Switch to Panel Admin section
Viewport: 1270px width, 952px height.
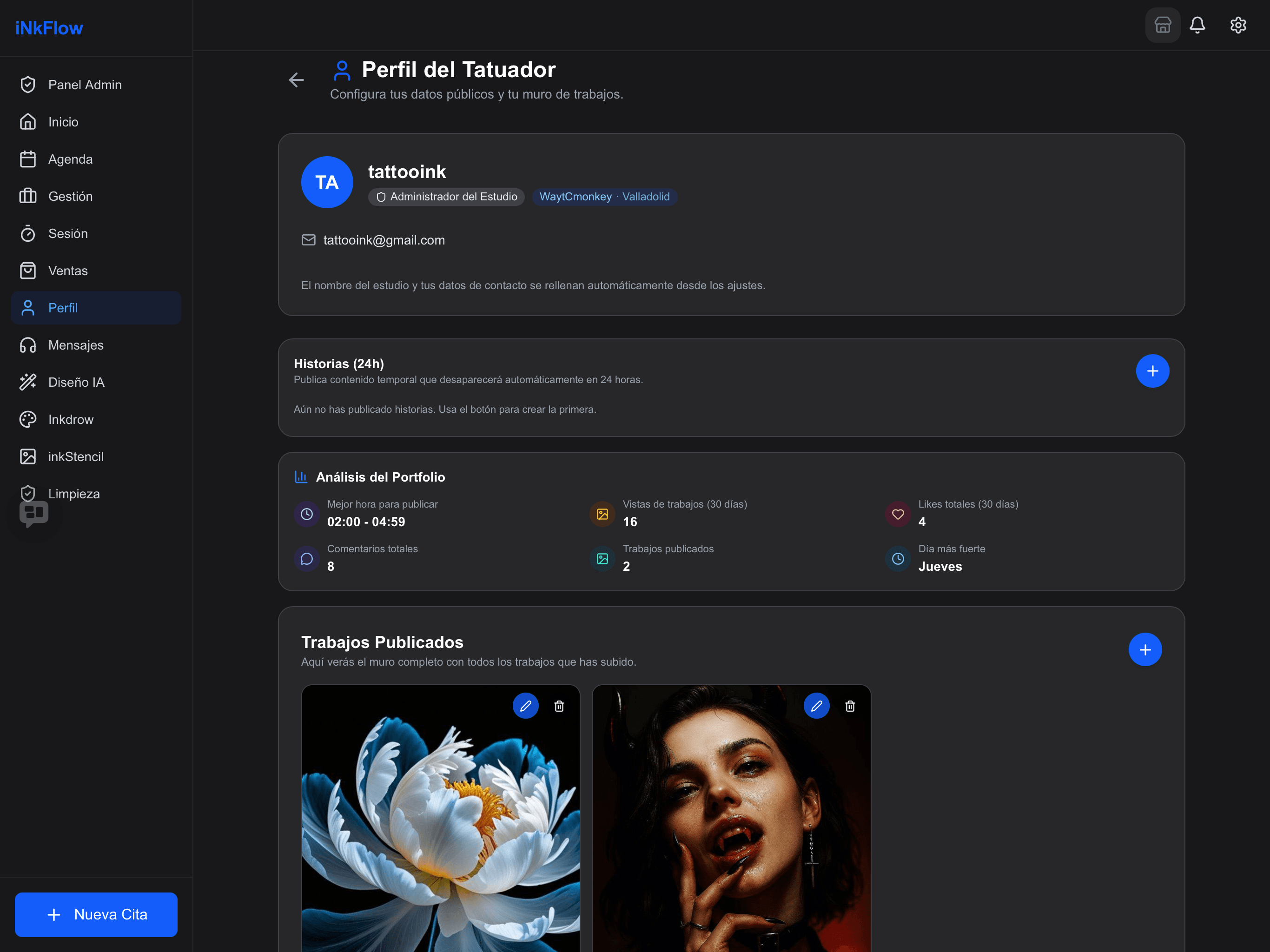85,85
